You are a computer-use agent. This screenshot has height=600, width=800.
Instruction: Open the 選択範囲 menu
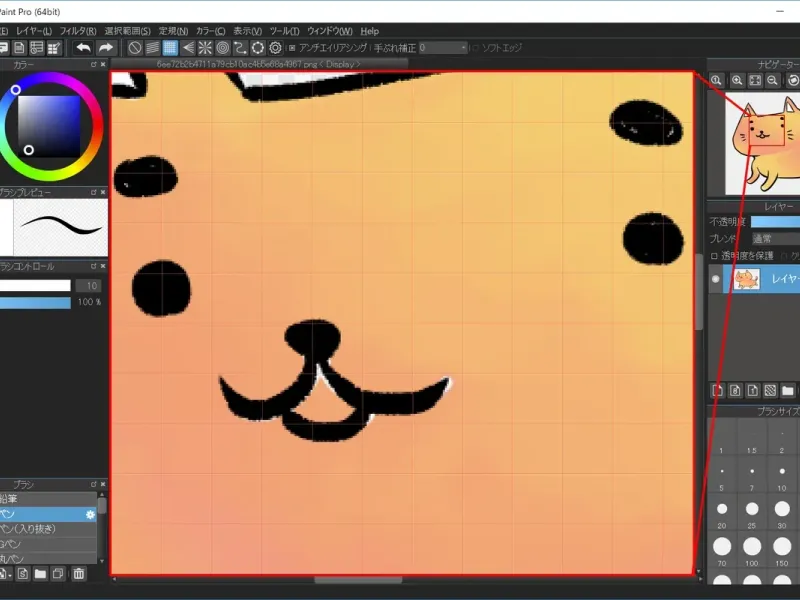[128, 31]
